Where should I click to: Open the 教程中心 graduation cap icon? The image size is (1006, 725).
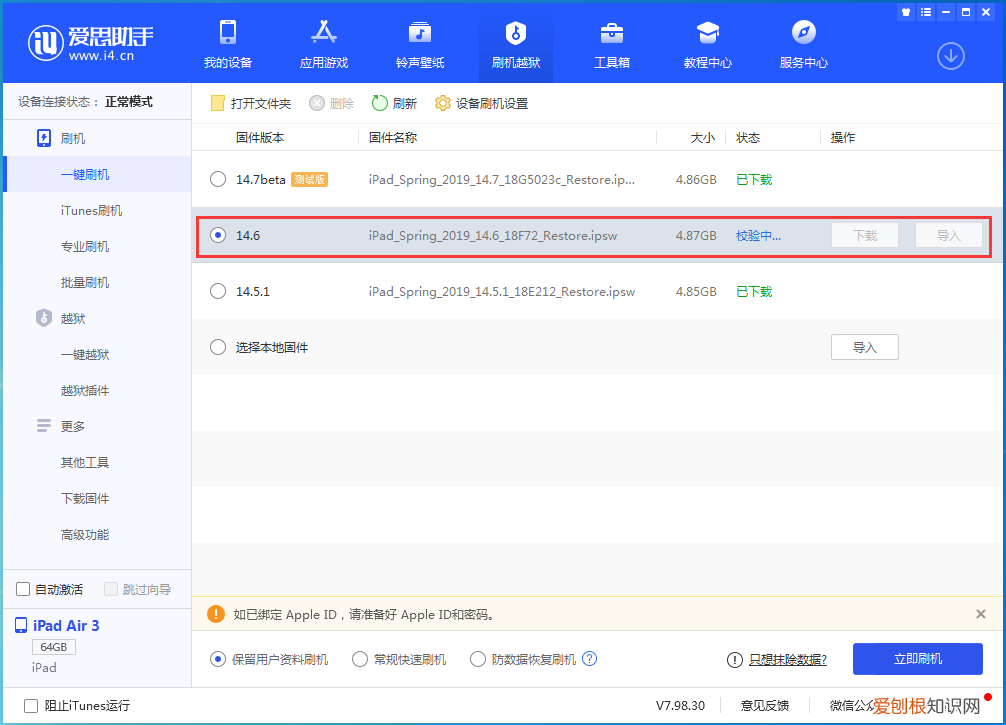pos(708,33)
